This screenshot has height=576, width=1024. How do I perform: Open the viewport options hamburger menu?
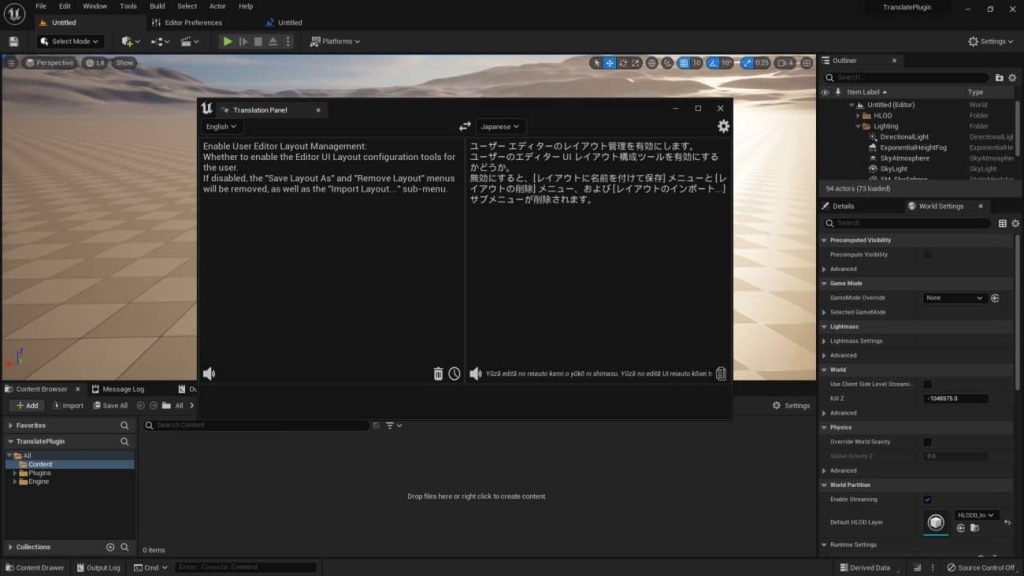pos(11,63)
